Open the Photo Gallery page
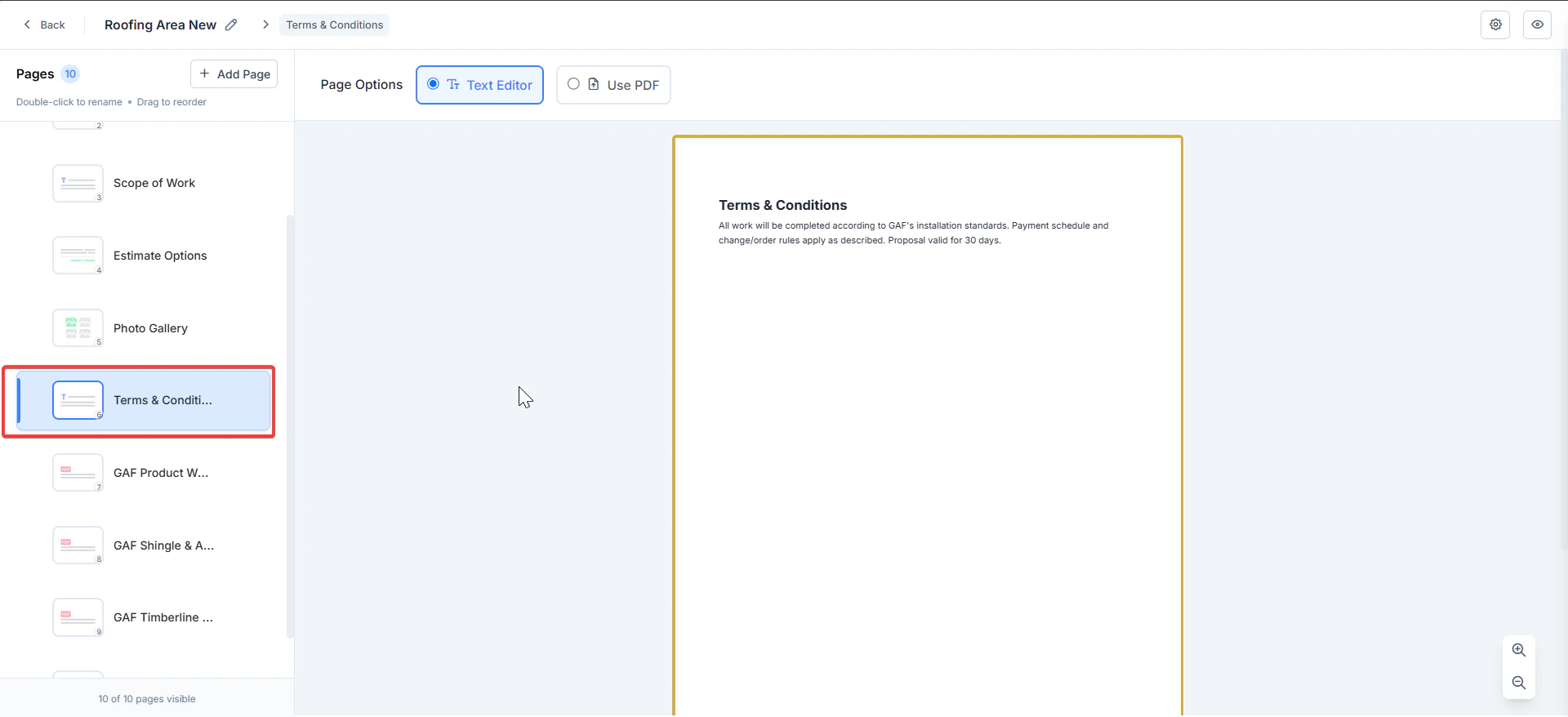1568x717 pixels. 144,328
